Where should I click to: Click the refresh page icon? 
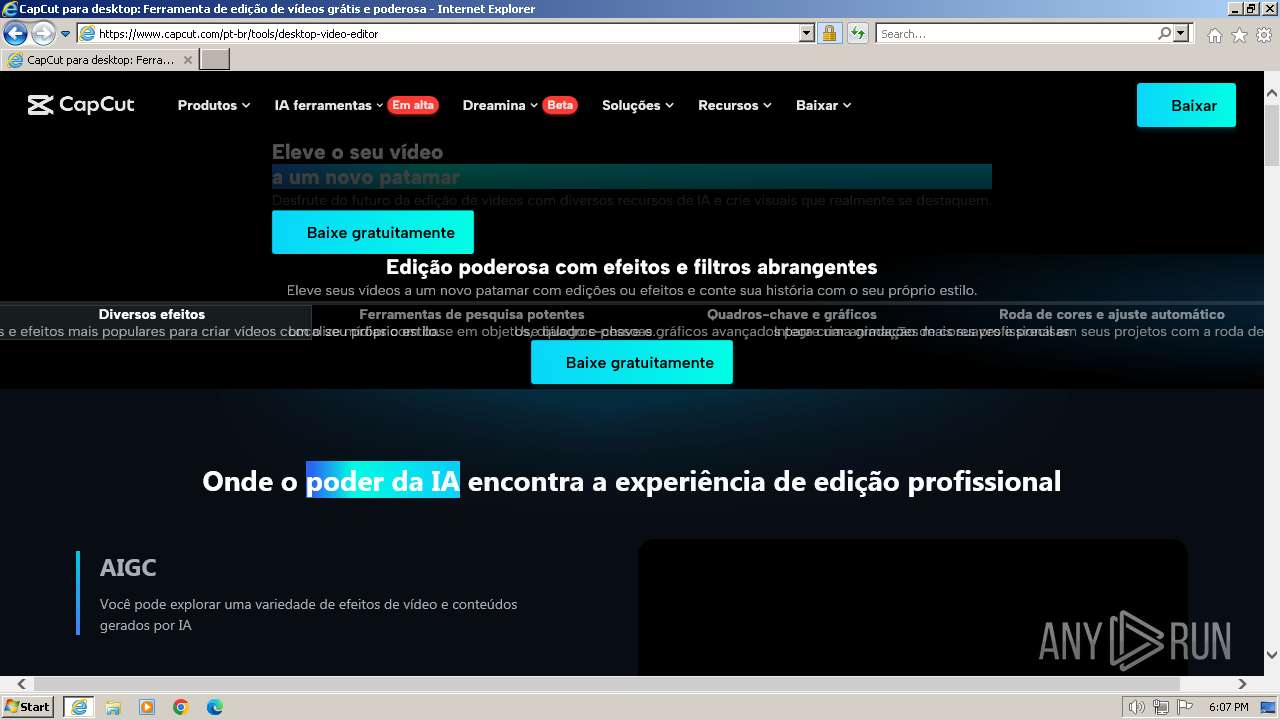858,33
